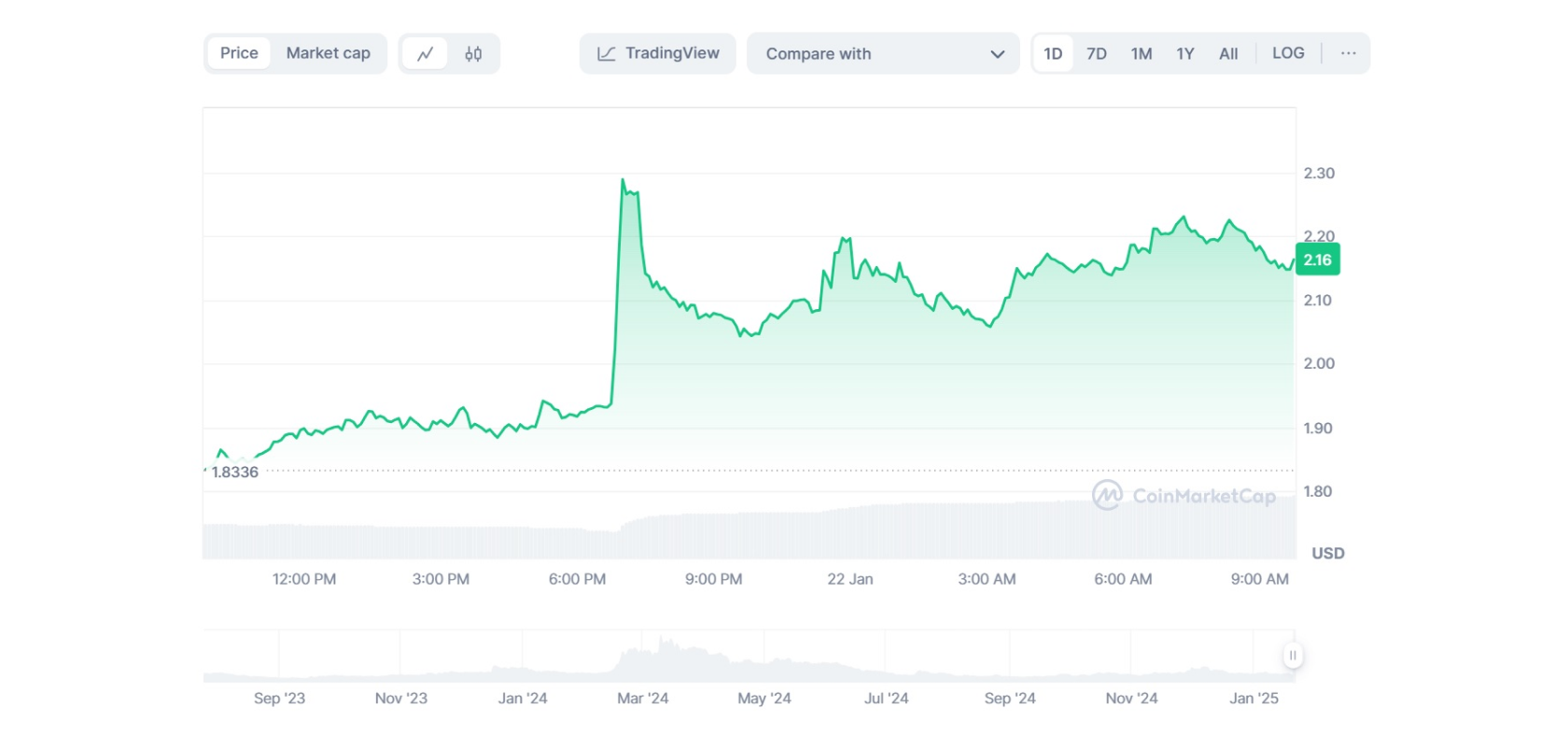
Task: Select the 1M time range
Action: coord(1141,54)
